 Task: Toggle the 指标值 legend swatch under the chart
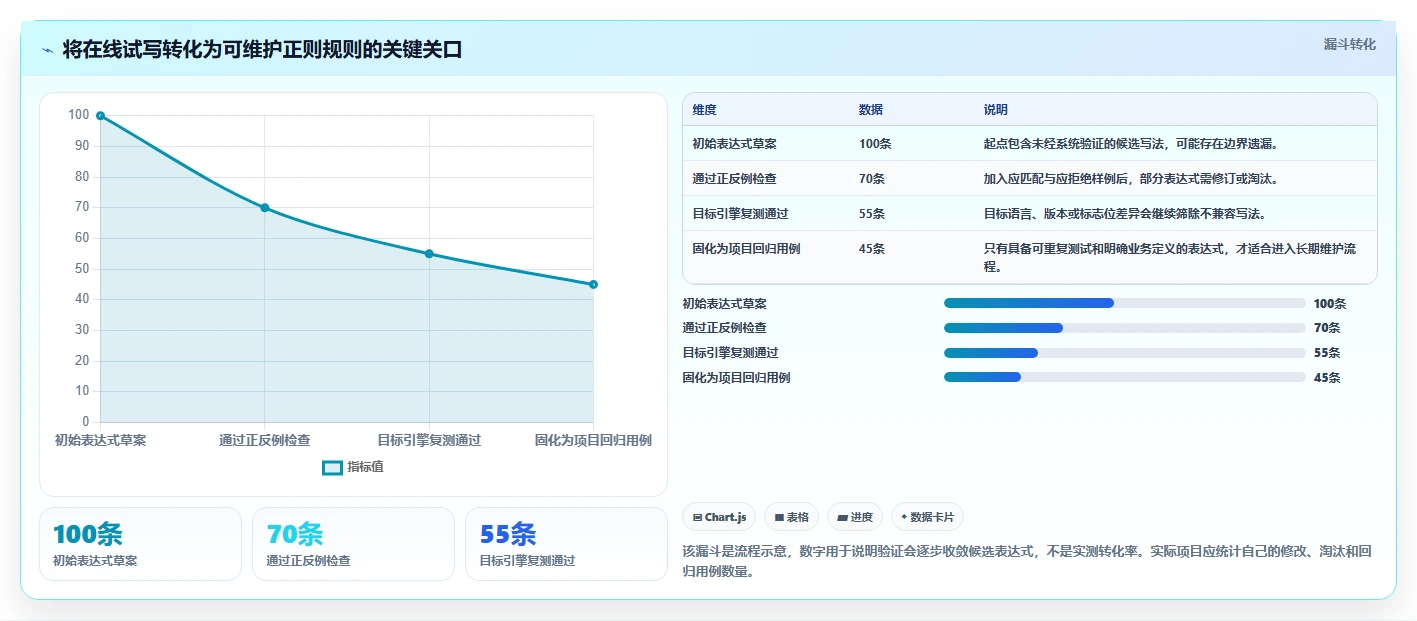coord(332,467)
